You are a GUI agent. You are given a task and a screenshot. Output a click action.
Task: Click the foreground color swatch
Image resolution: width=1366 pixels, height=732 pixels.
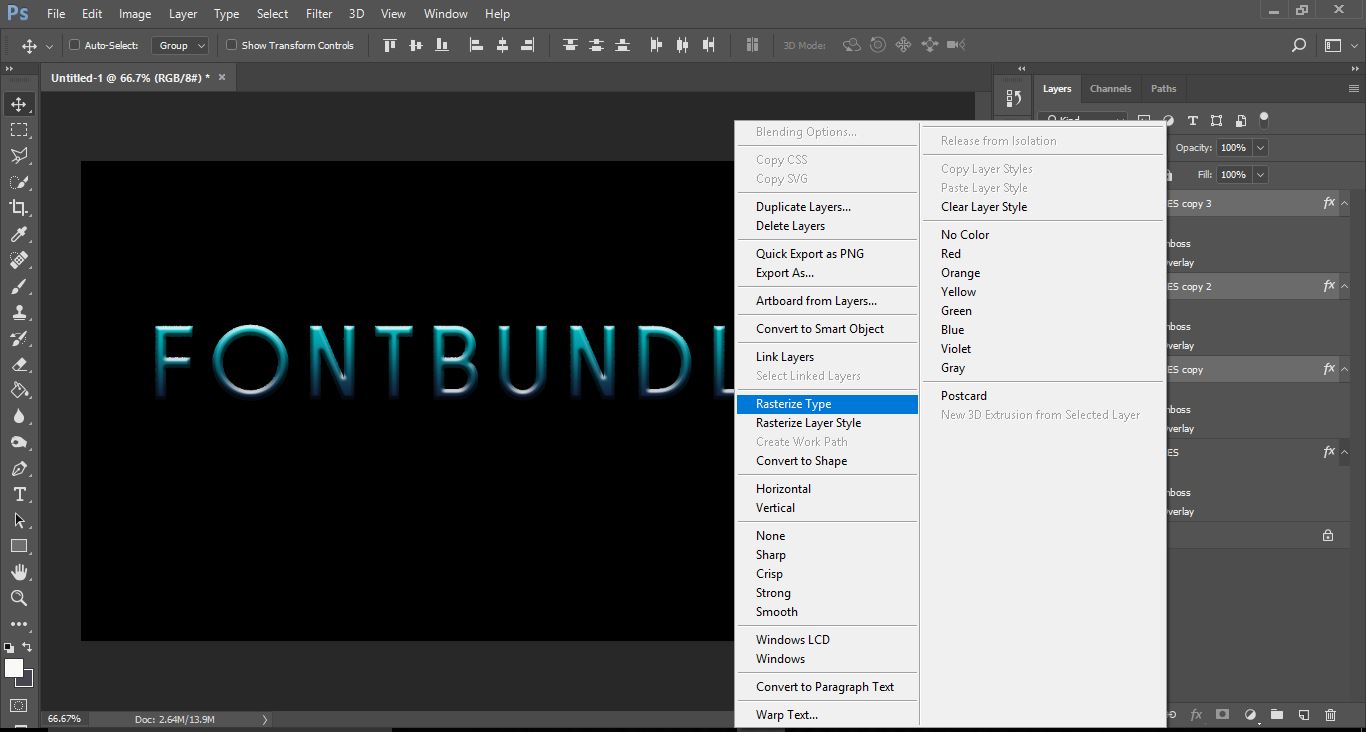tap(13, 667)
